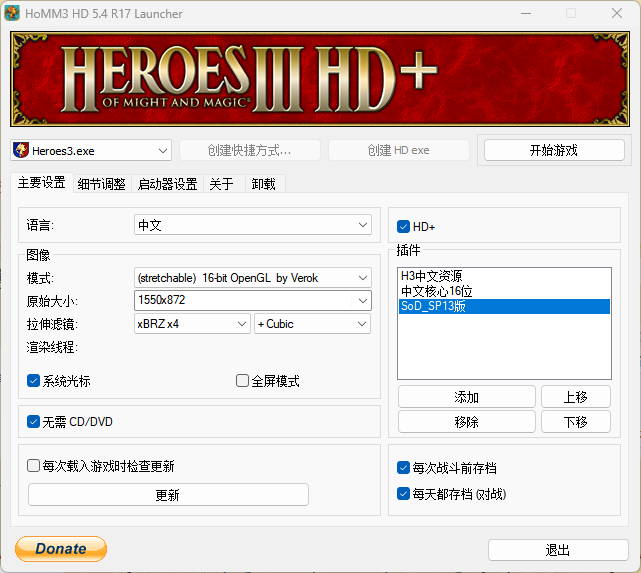
Task: Click the Heroes III HD+ banner image
Action: (x=320, y=79)
